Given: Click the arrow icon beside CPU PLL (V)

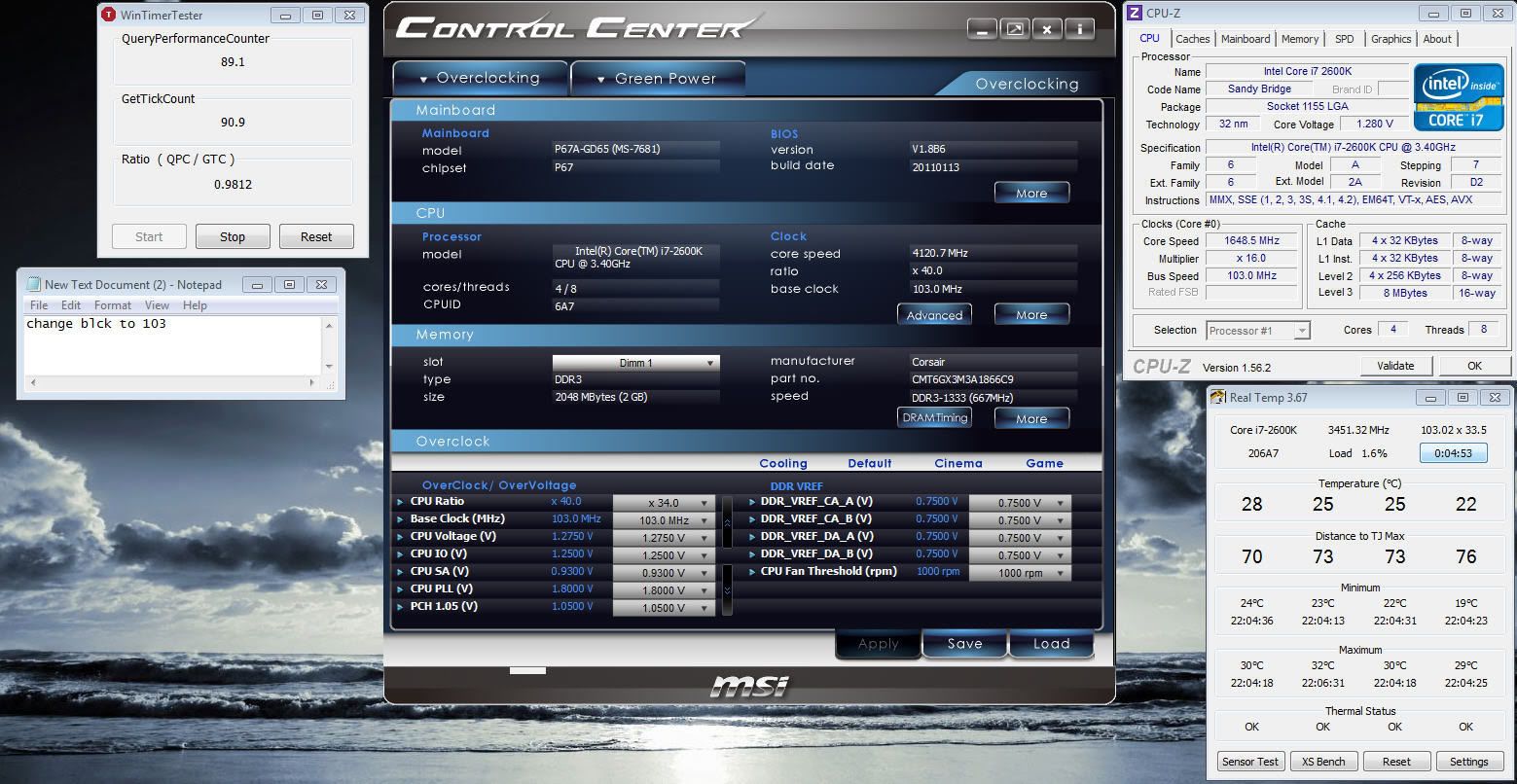Looking at the screenshot, I should (x=400, y=589).
